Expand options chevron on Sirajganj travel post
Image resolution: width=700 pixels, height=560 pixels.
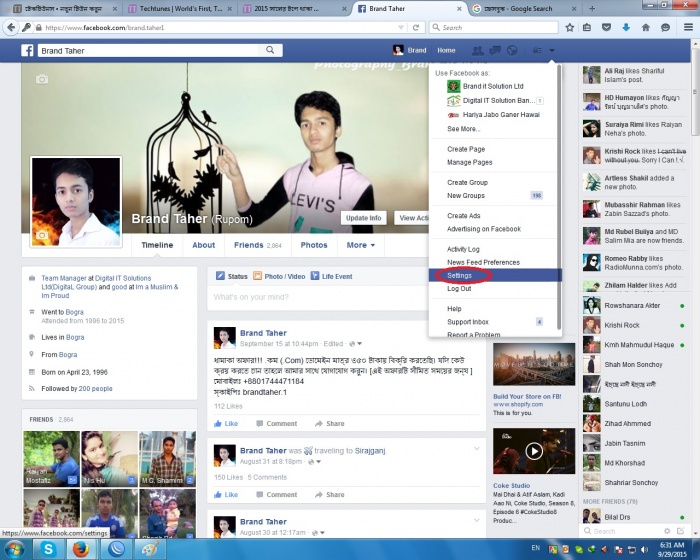pyautogui.click(x=476, y=449)
